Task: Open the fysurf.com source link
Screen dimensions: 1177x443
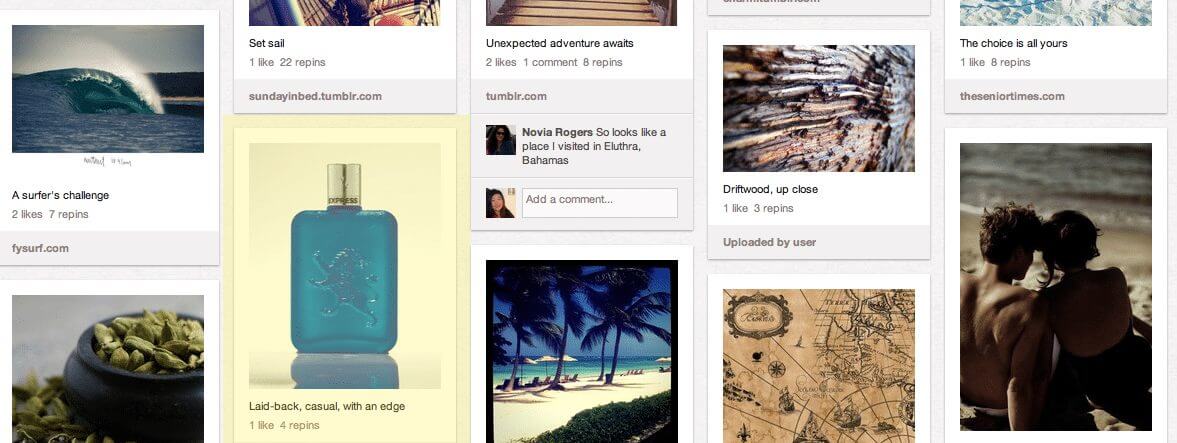Action: click(x=41, y=248)
